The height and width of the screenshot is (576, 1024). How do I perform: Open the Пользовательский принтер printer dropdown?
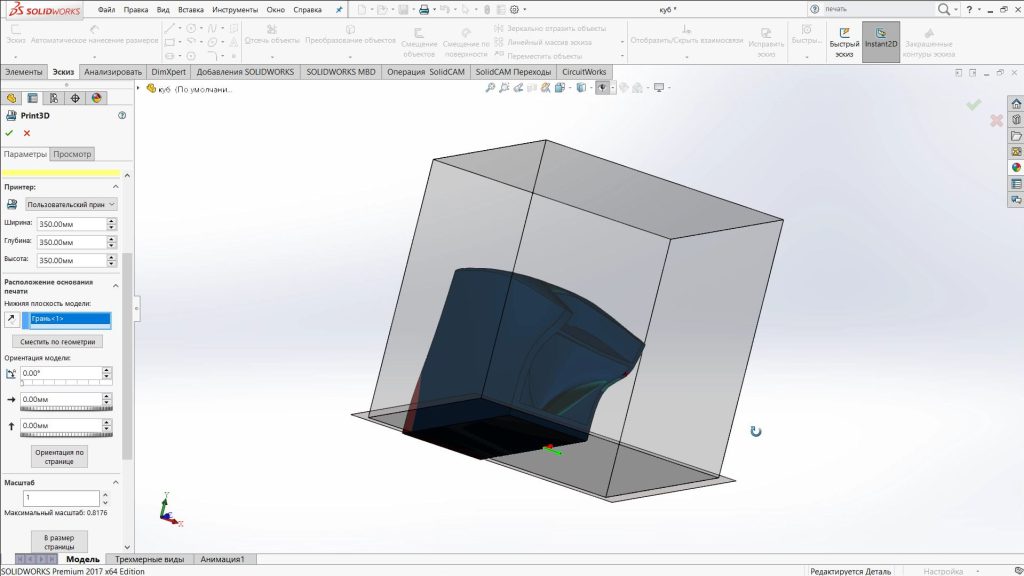pos(71,204)
